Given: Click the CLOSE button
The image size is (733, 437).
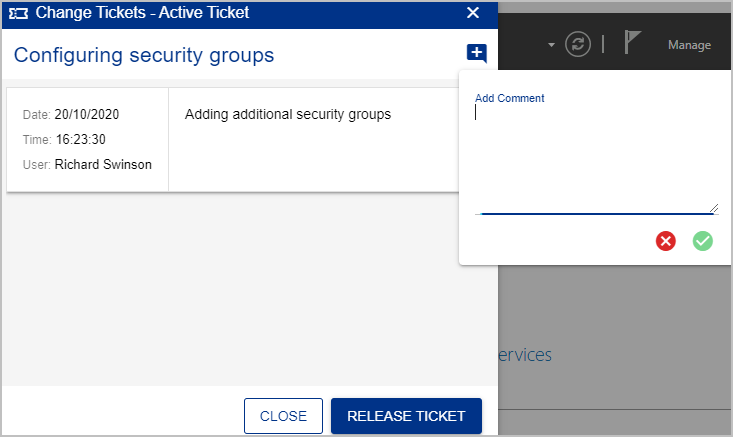Looking at the screenshot, I should coord(283,416).
